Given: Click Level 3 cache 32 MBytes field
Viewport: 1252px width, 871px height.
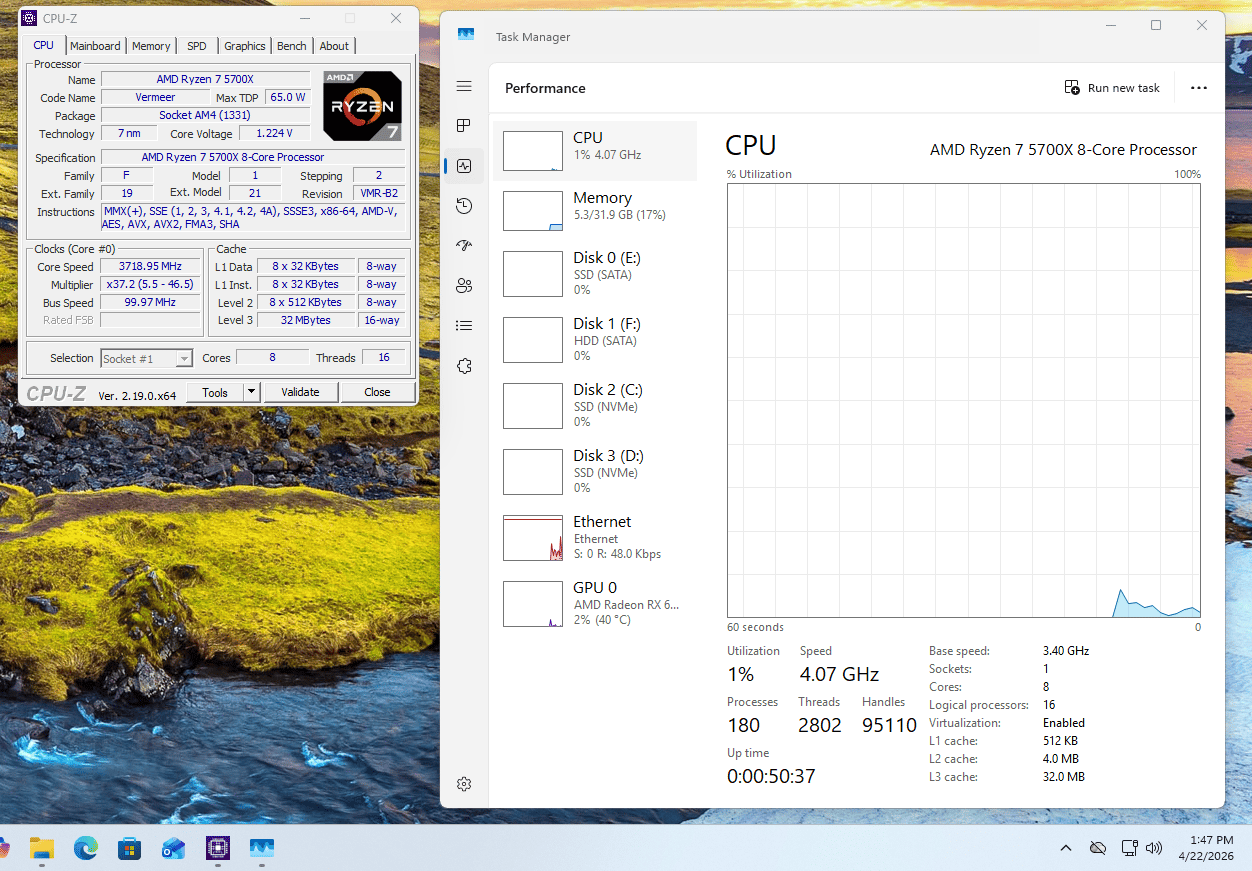Looking at the screenshot, I should [x=305, y=320].
